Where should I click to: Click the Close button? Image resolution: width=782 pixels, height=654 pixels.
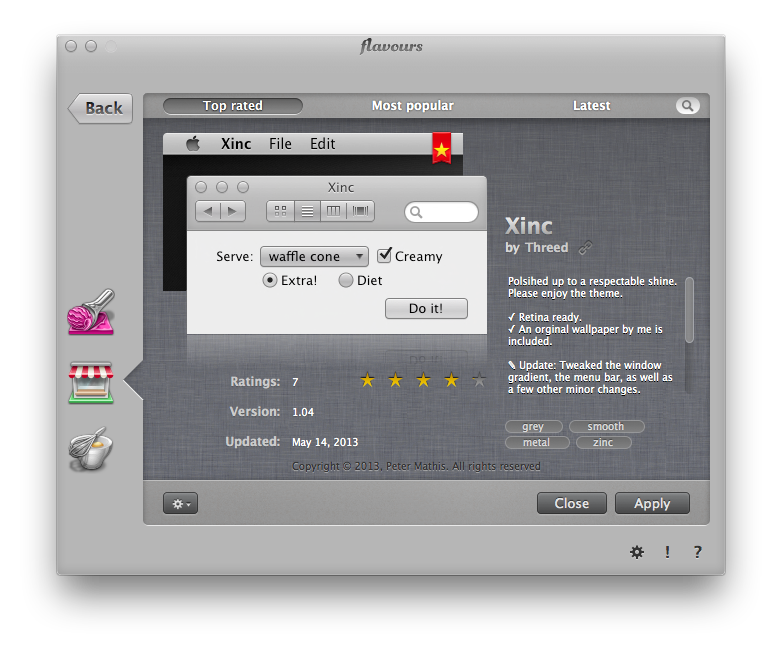point(572,503)
